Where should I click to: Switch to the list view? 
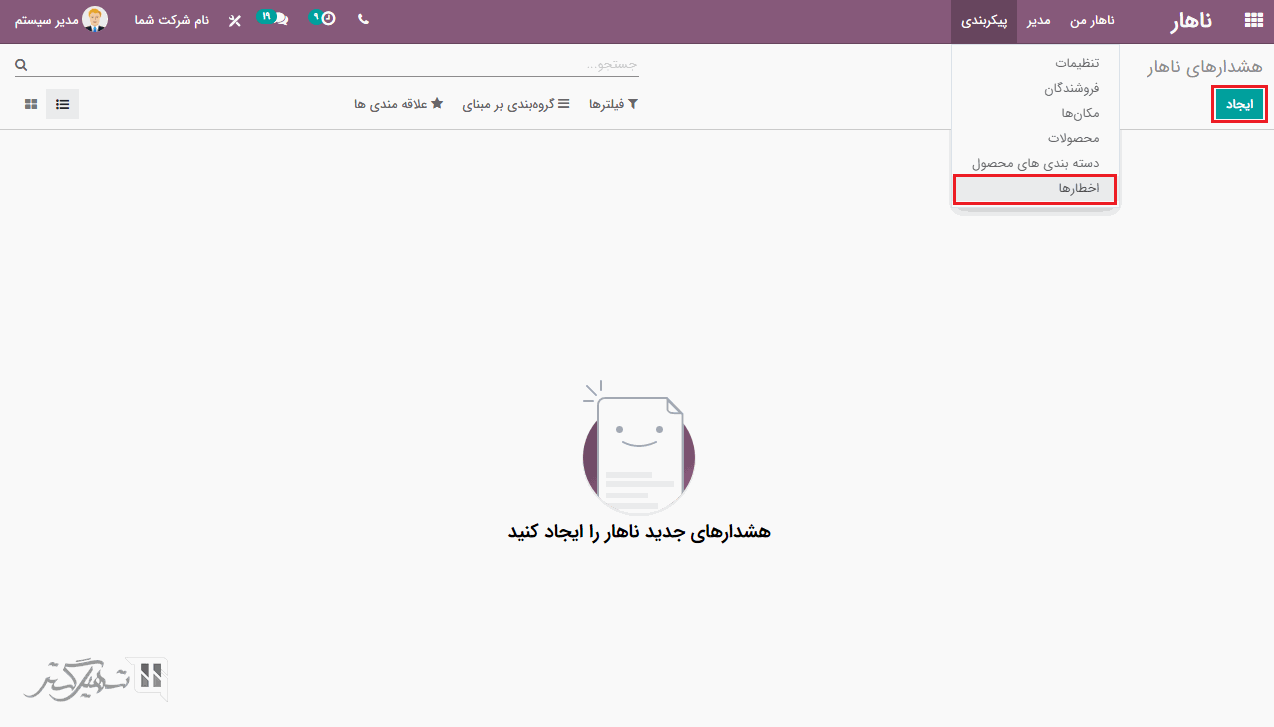(62, 104)
